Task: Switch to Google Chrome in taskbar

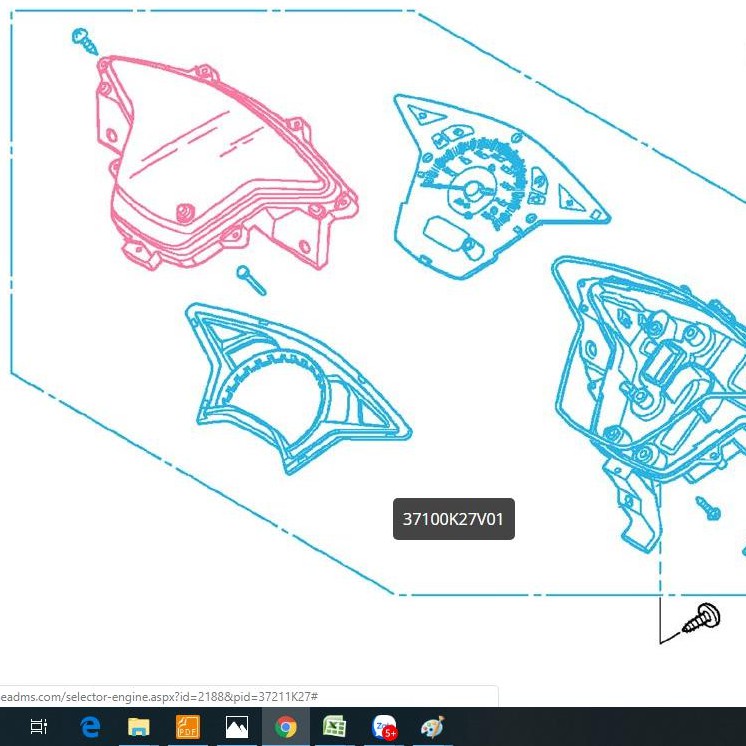Action: tap(286, 727)
